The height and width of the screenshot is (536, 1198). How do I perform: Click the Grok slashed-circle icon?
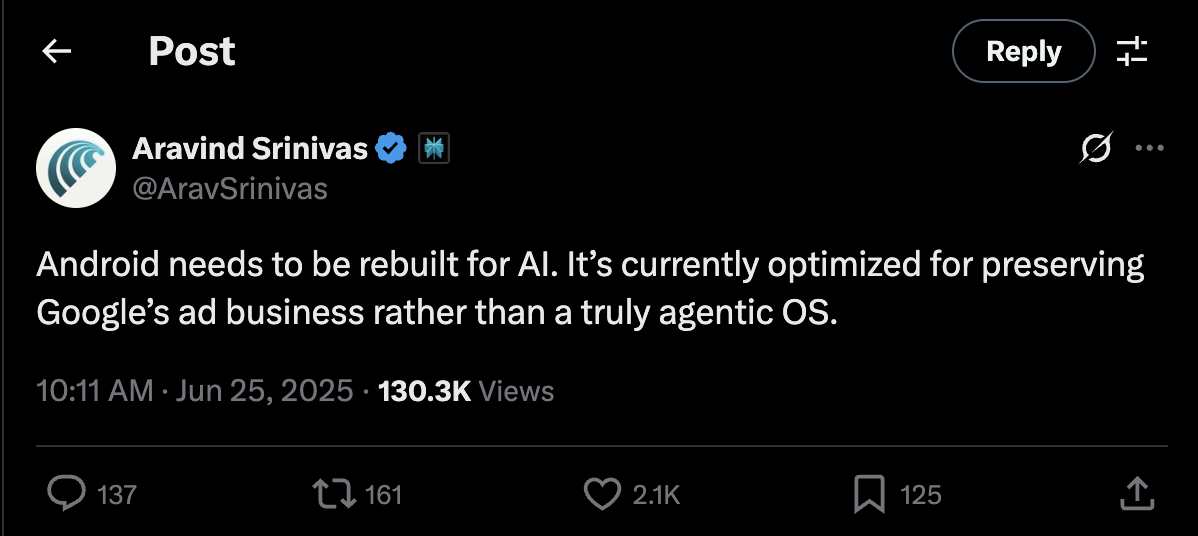tap(1095, 149)
